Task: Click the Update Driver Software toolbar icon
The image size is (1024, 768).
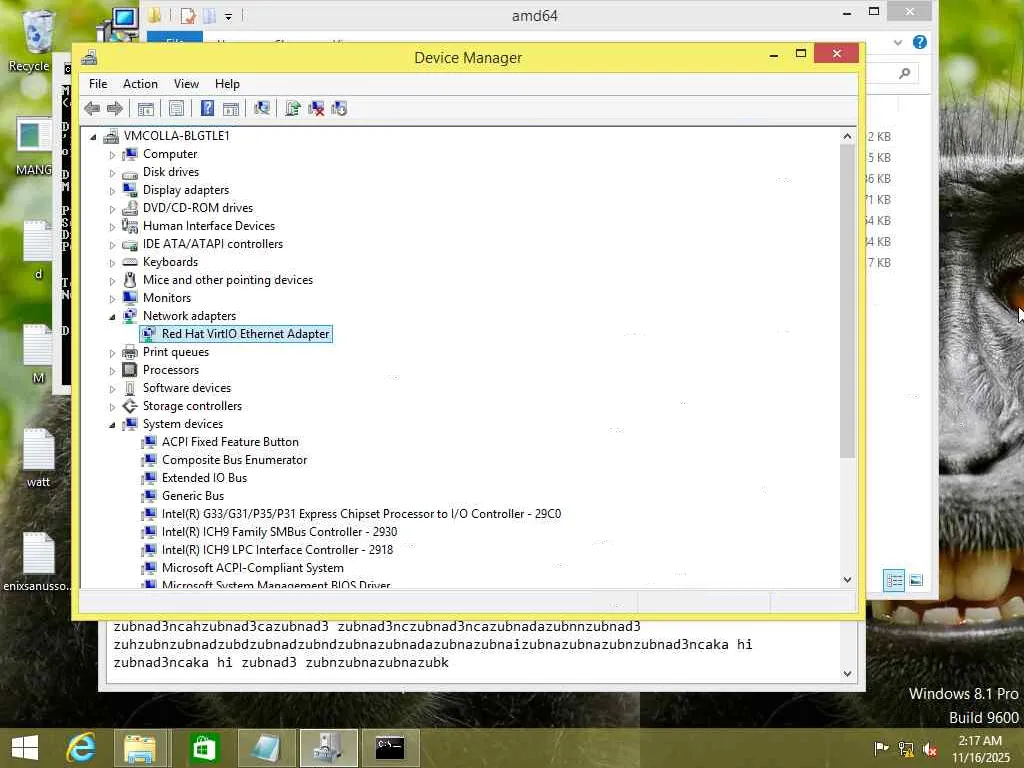Action: [293, 108]
